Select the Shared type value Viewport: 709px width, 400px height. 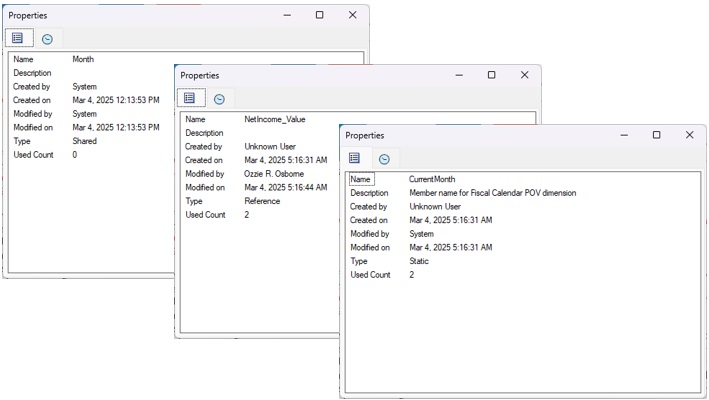coord(85,141)
